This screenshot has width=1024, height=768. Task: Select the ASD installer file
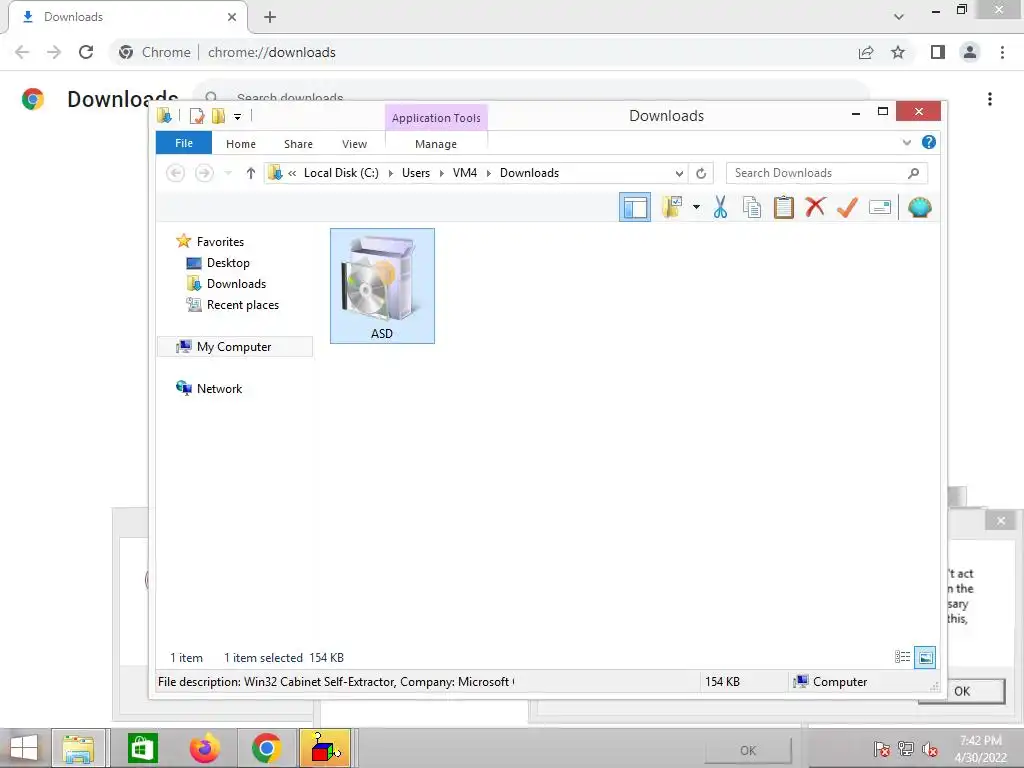[382, 285]
